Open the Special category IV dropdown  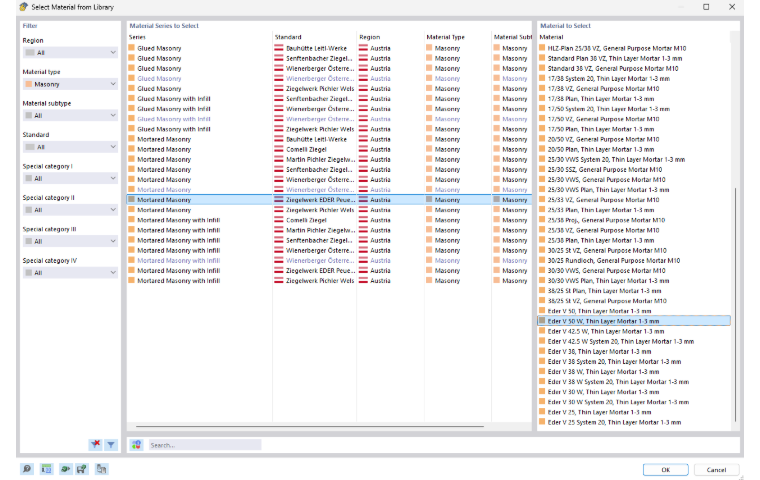click(70, 272)
